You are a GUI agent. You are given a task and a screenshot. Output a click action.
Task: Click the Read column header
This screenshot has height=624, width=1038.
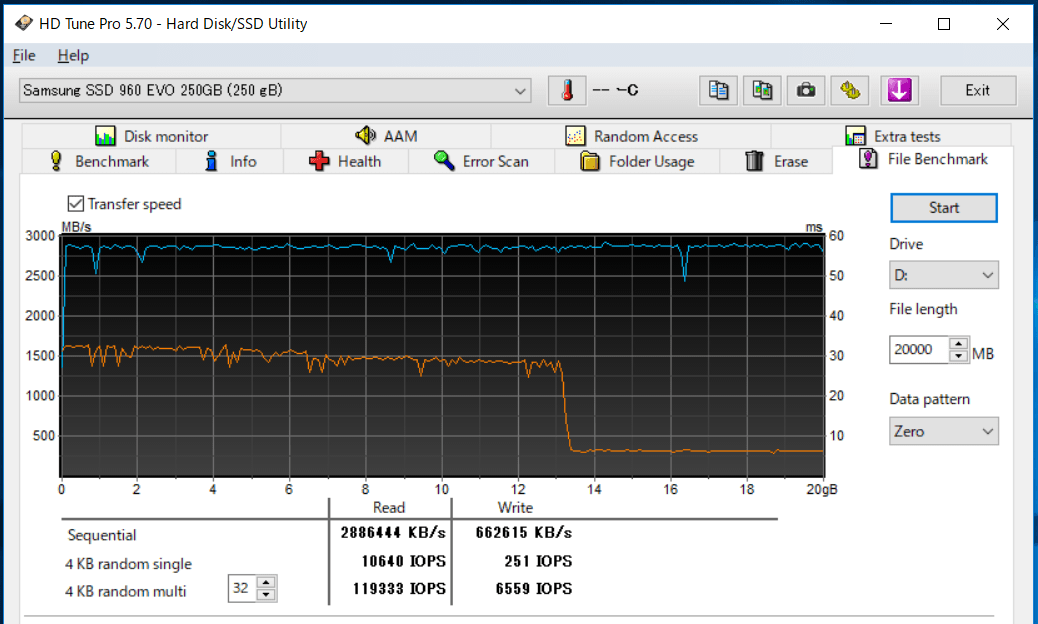click(x=389, y=508)
